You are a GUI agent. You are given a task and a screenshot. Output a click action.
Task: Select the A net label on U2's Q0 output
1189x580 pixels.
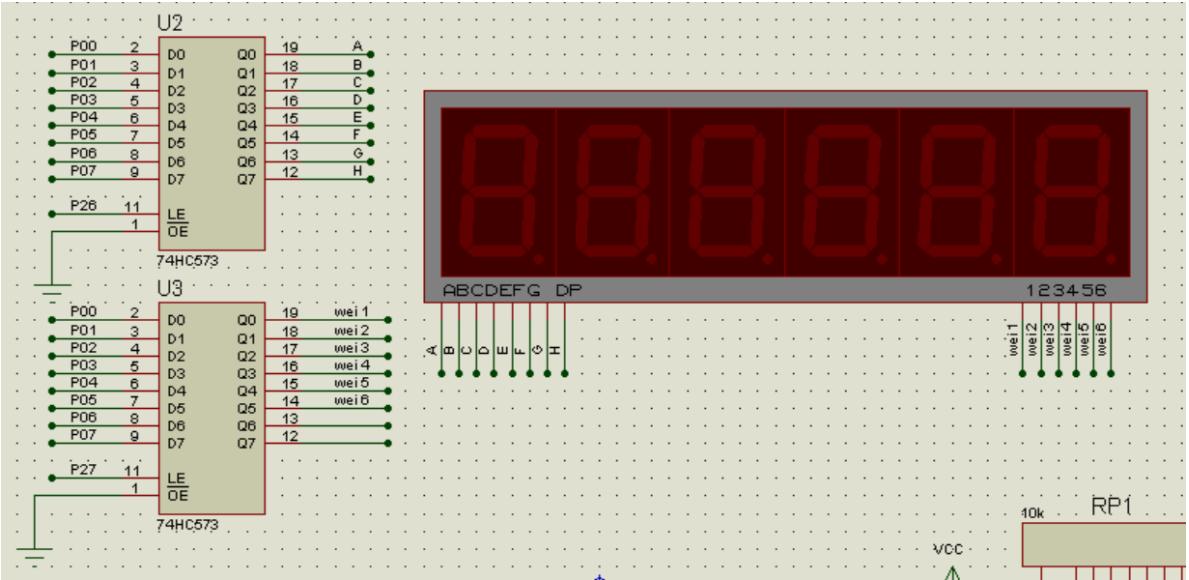pyautogui.click(x=356, y=46)
